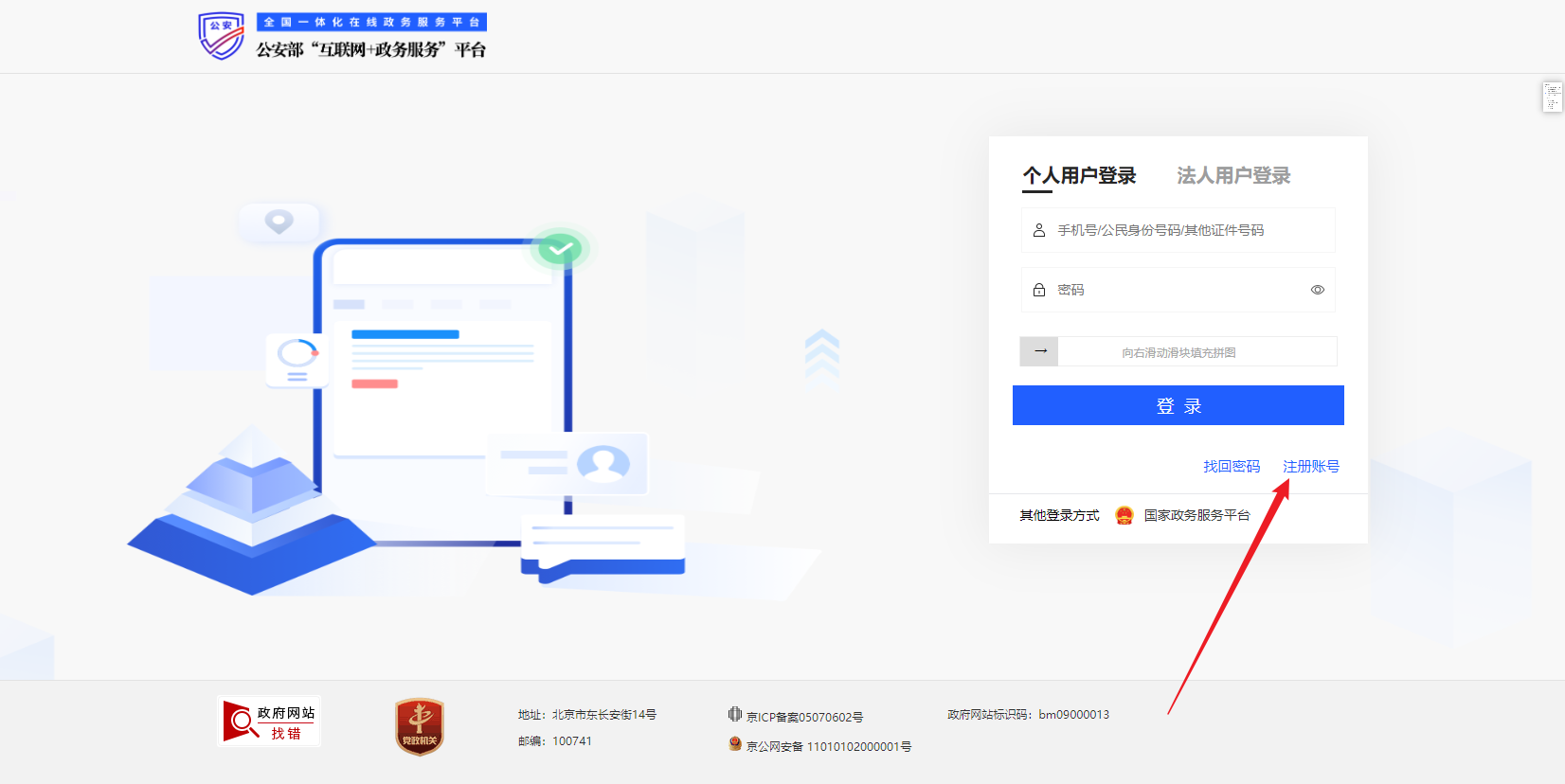The height and width of the screenshot is (784, 1565).
Task: Click the ICP filing icon in footer
Action: (x=735, y=715)
